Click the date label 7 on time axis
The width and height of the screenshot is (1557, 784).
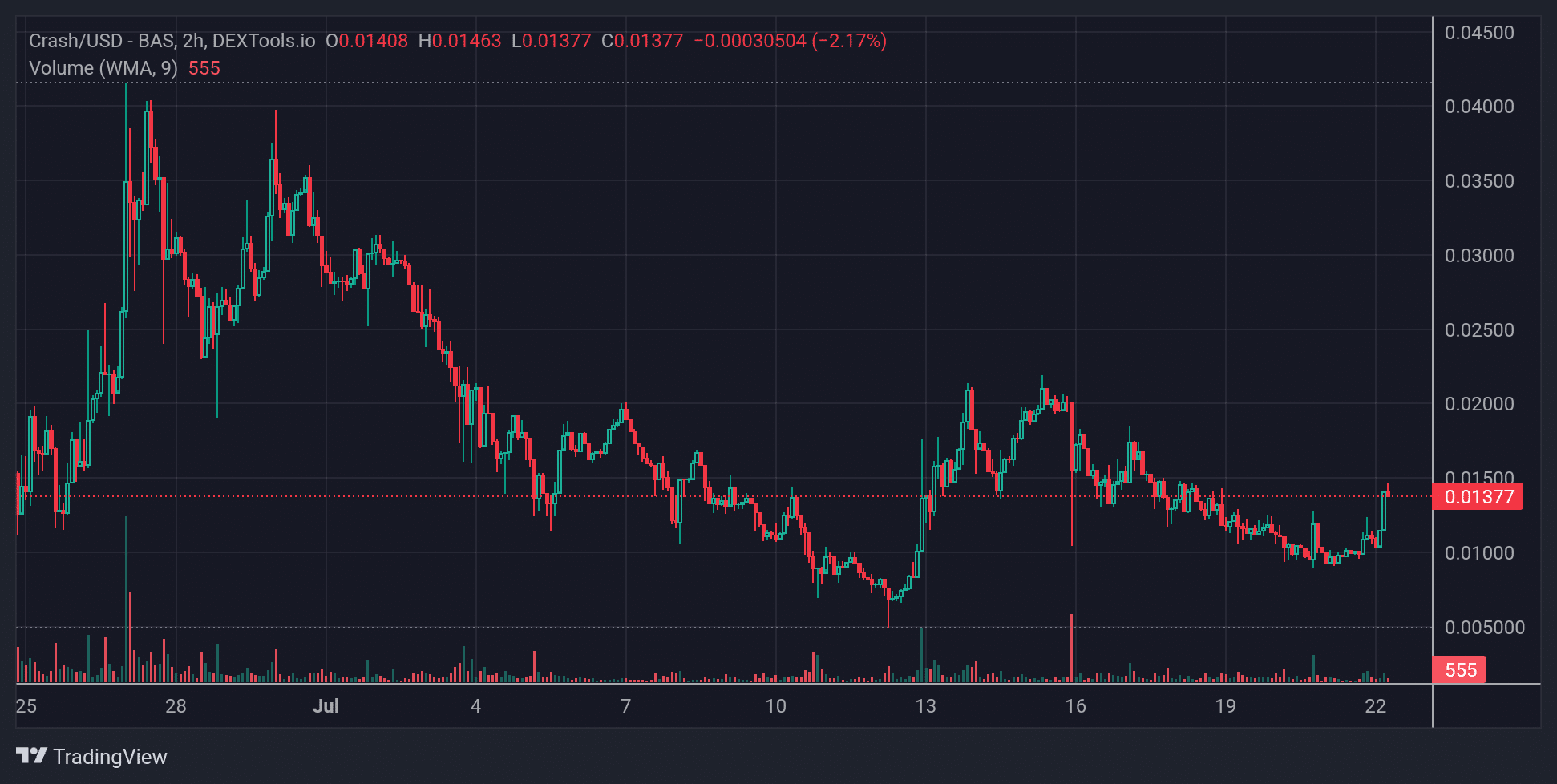click(625, 706)
